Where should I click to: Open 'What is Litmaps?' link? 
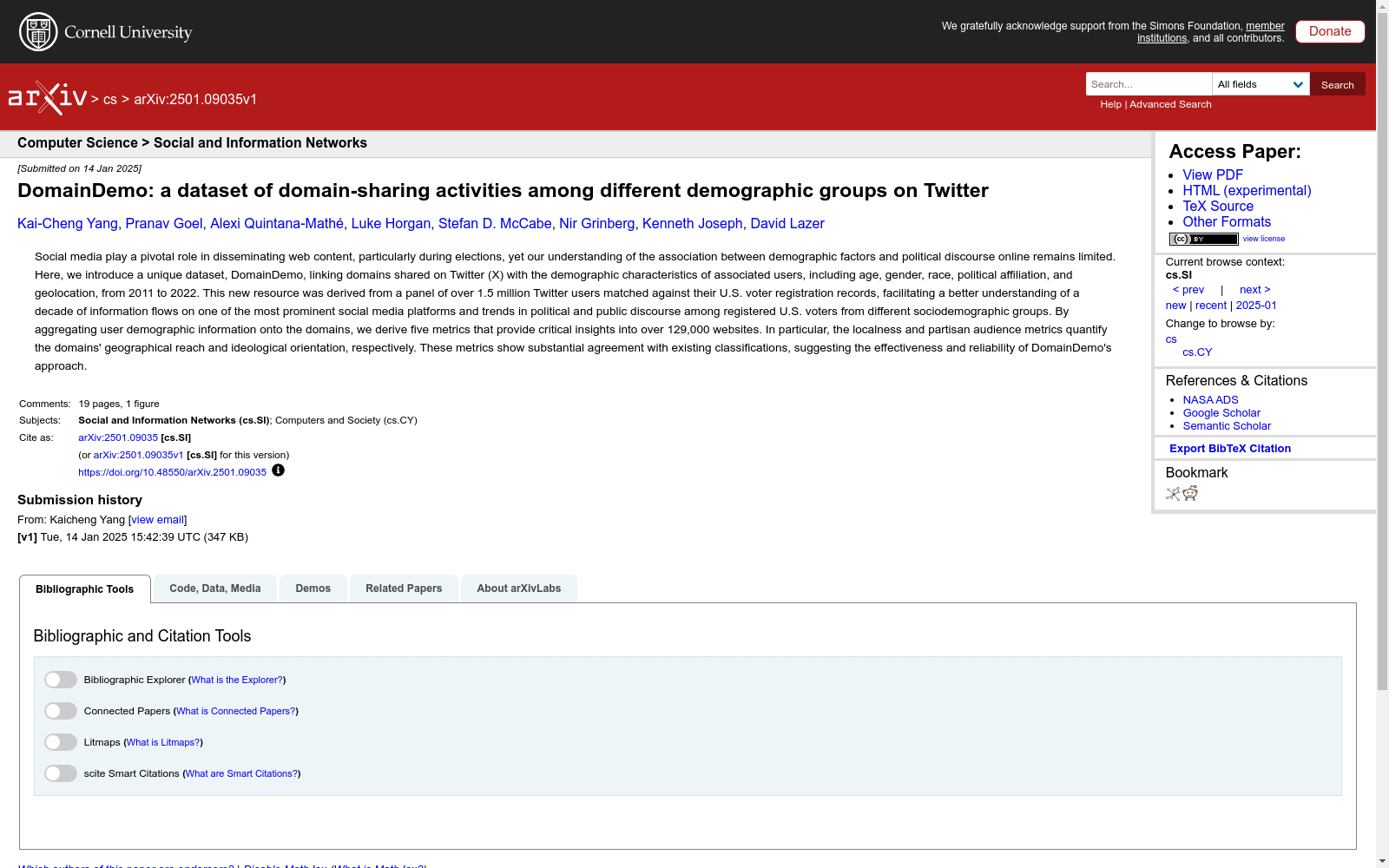click(x=163, y=742)
